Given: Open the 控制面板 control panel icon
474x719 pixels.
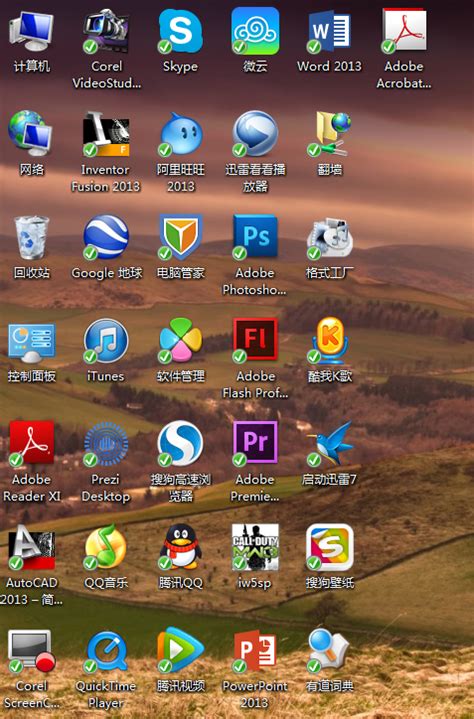Looking at the screenshot, I should point(31,342).
